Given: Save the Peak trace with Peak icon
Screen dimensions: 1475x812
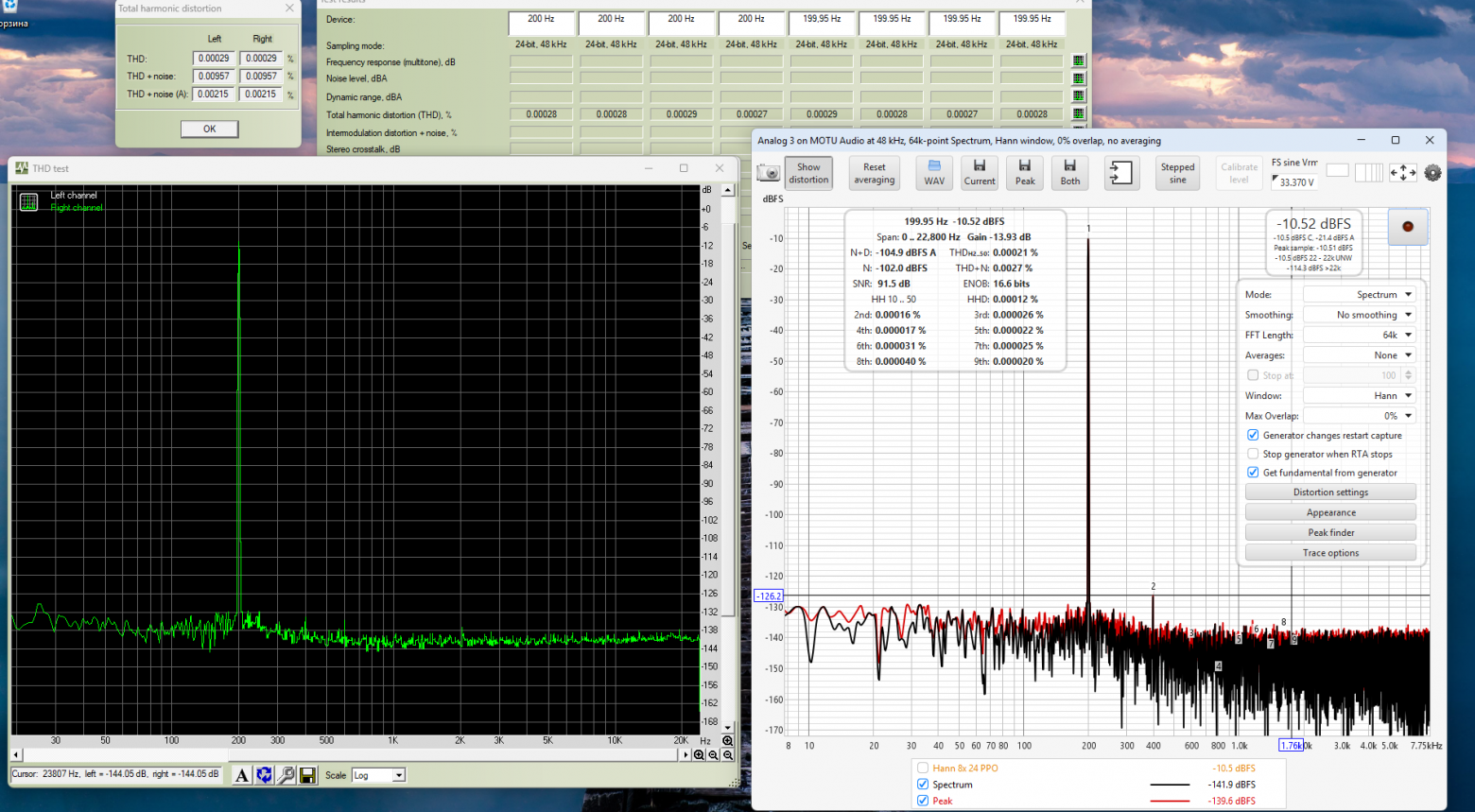Looking at the screenshot, I should tap(1025, 173).
